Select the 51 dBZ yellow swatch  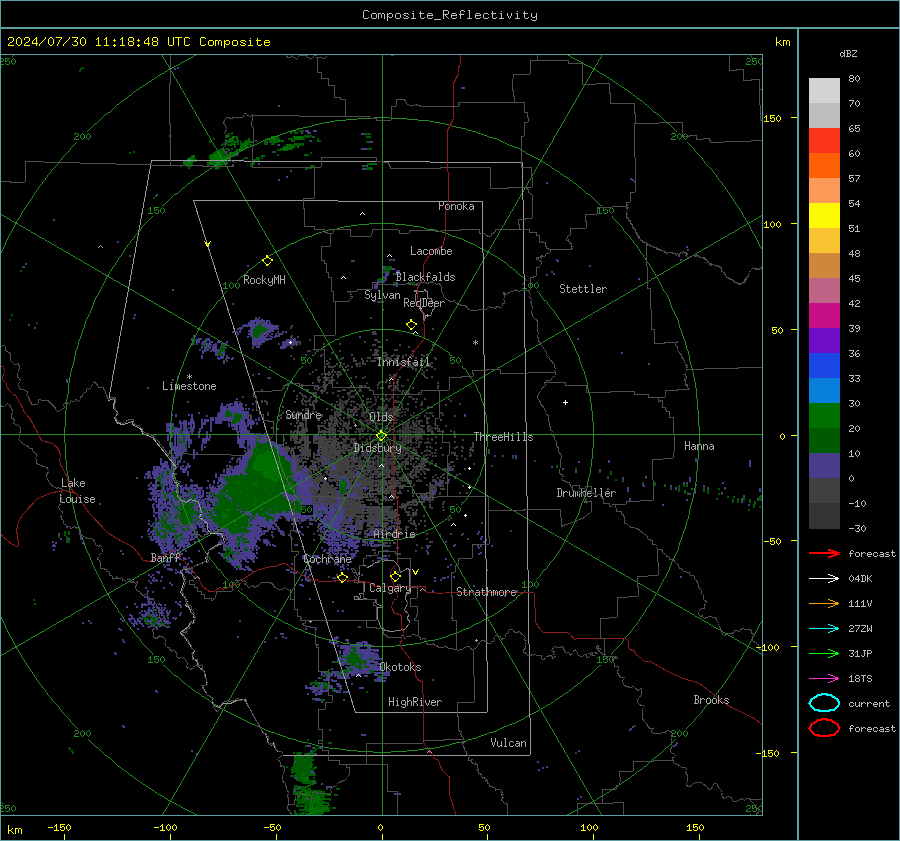click(824, 216)
